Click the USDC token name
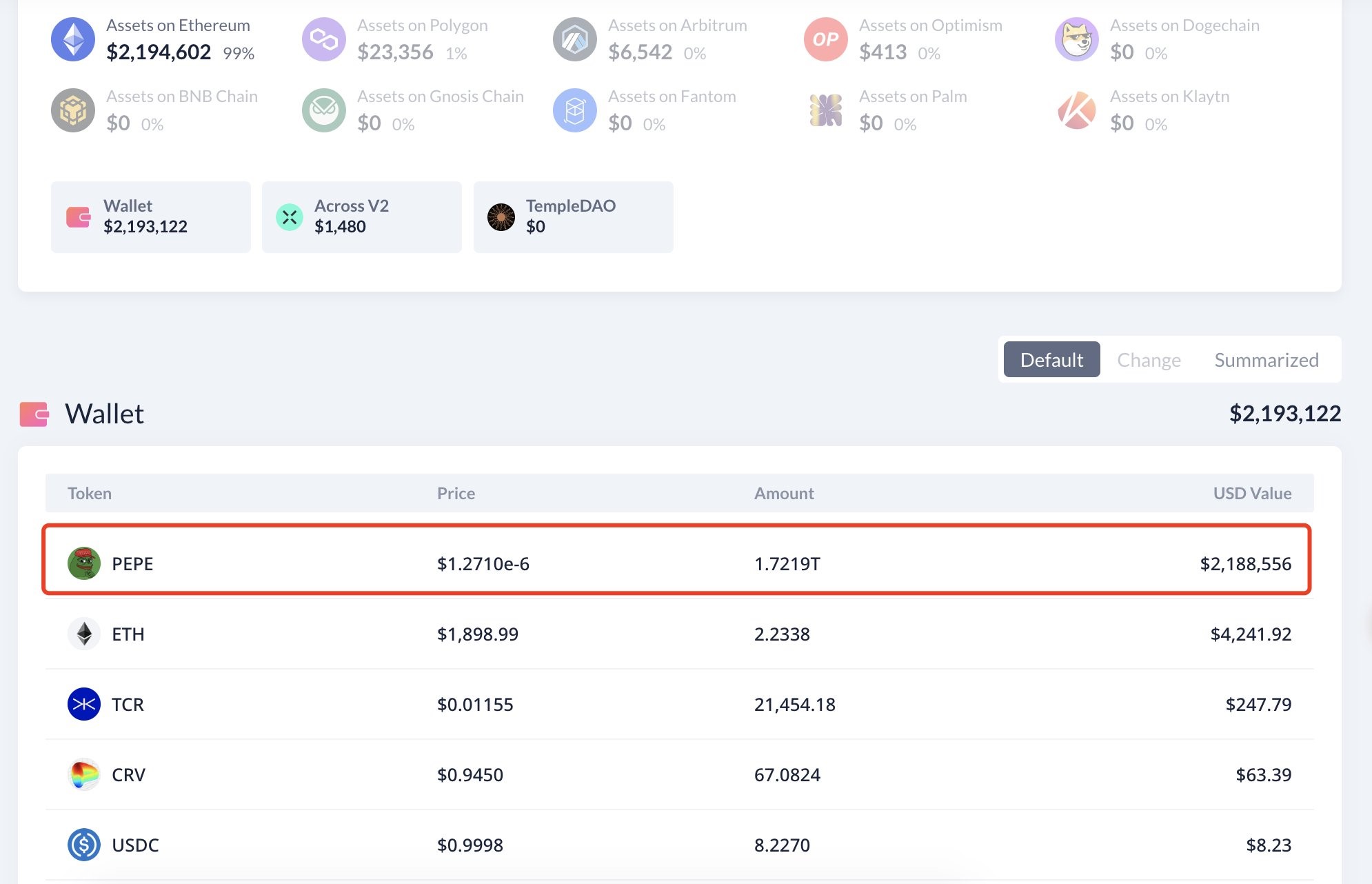 pyautogui.click(x=135, y=845)
